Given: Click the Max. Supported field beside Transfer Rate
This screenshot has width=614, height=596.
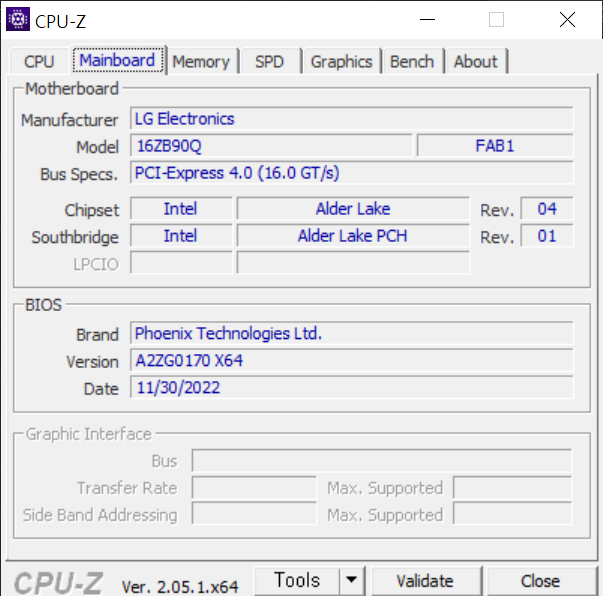Looking at the screenshot, I should click(x=513, y=488).
